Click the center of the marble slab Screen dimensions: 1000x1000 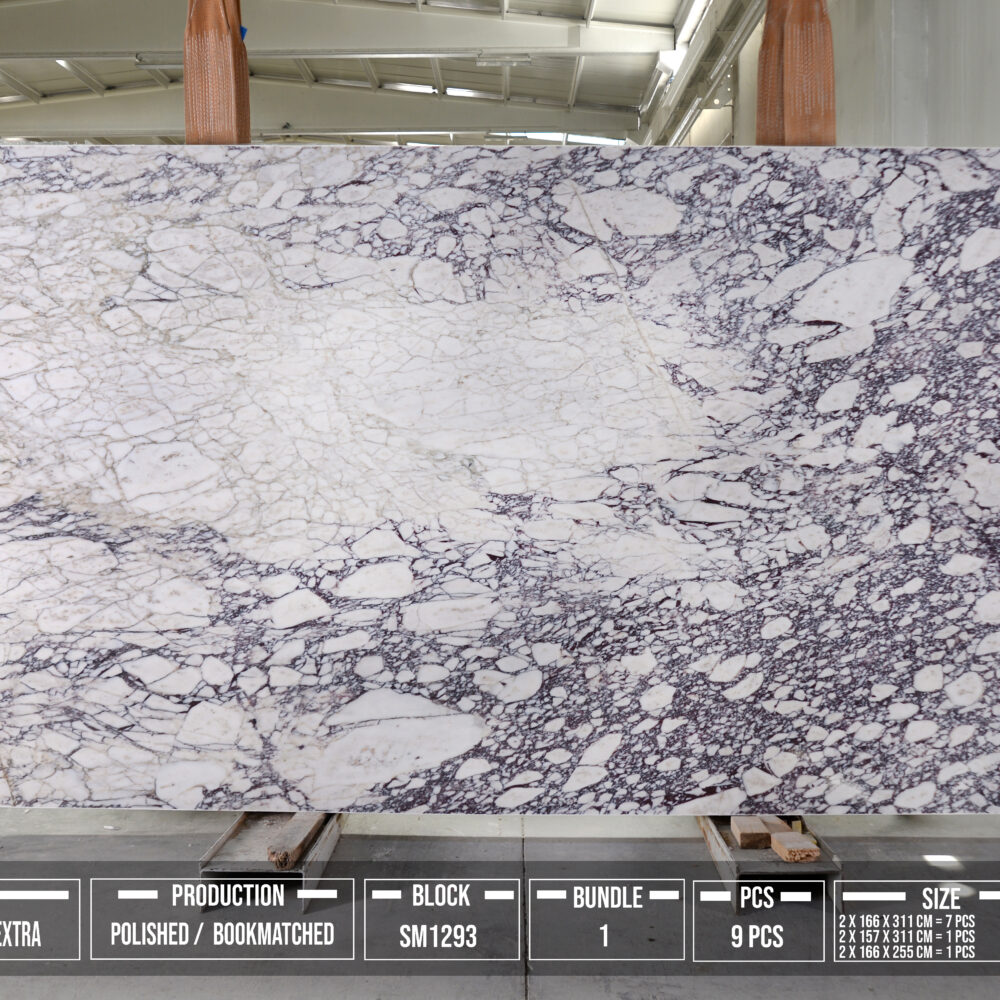tap(500, 478)
